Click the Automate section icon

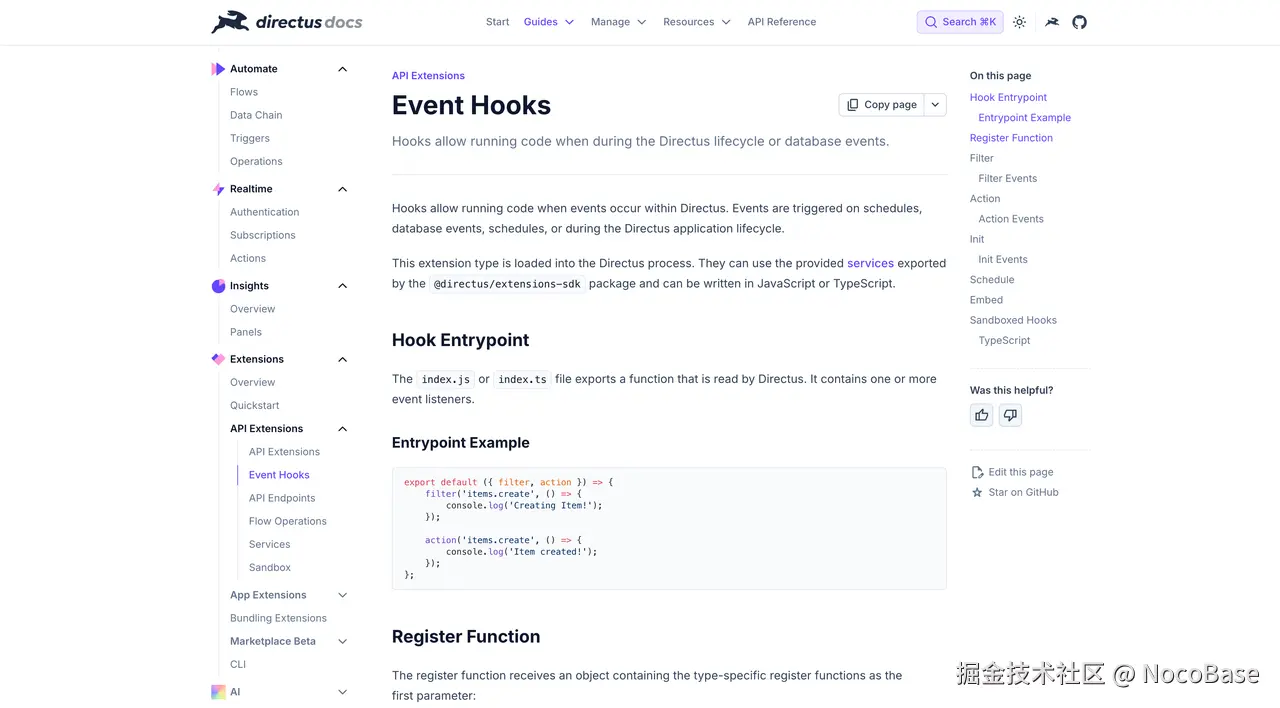(x=218, y=69)
